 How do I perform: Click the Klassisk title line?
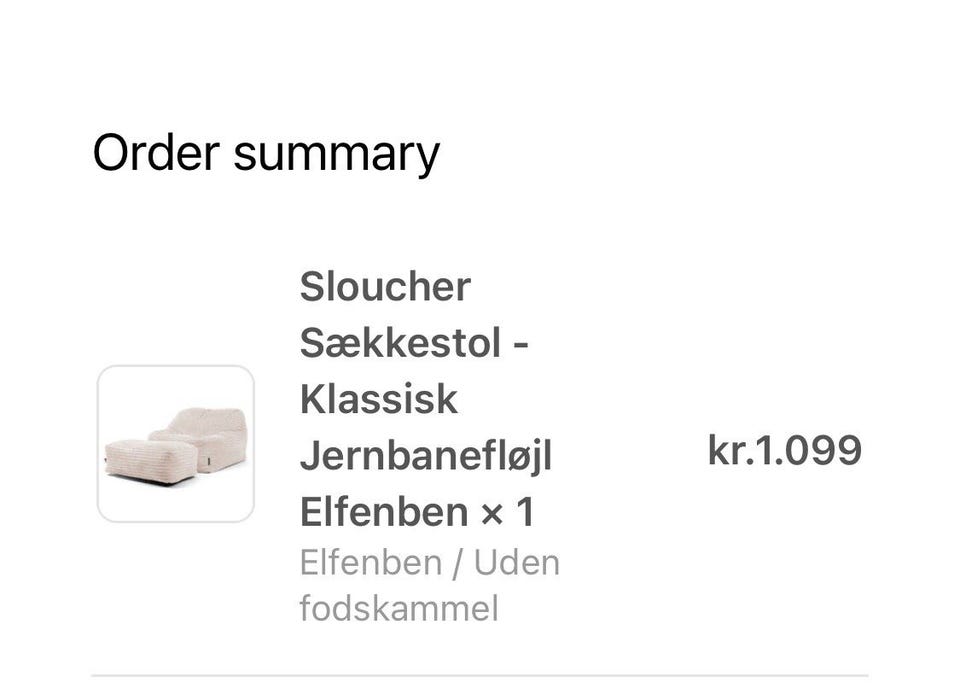click(x=378, y=399)
